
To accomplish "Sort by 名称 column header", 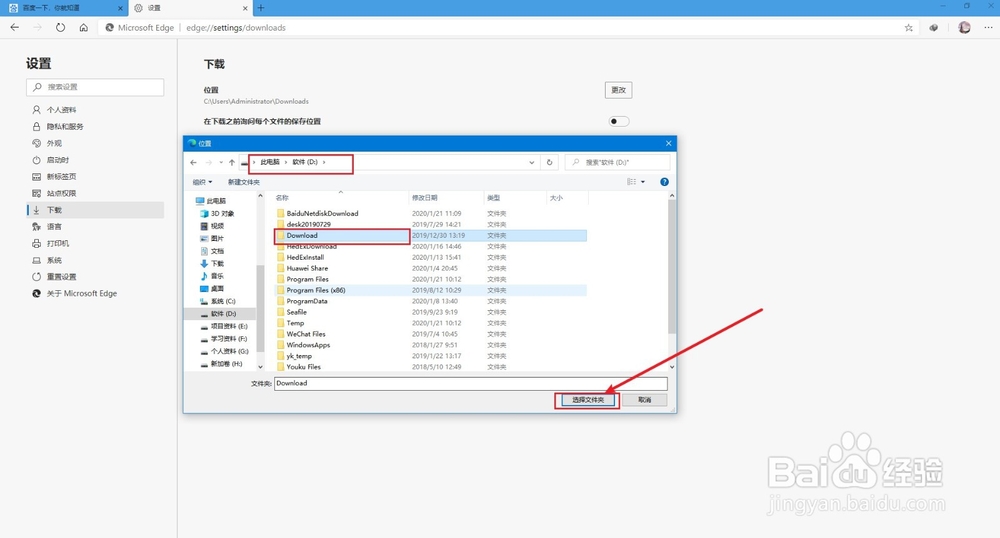I will 341,198.
